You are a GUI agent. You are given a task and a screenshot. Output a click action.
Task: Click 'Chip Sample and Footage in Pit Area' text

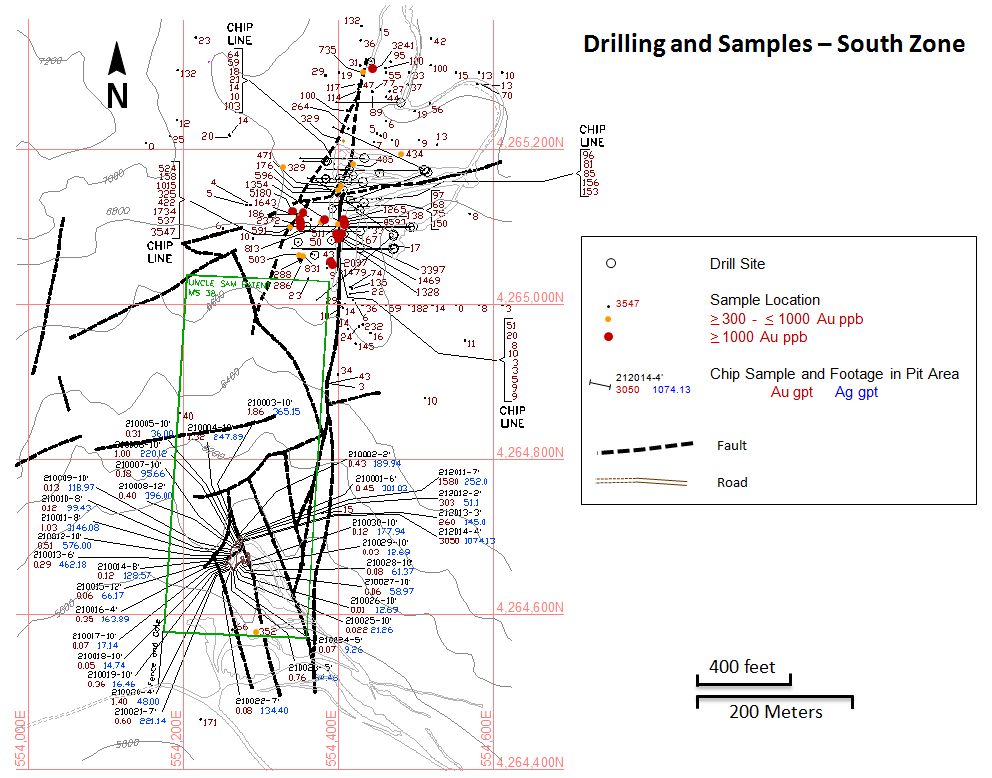834,374
